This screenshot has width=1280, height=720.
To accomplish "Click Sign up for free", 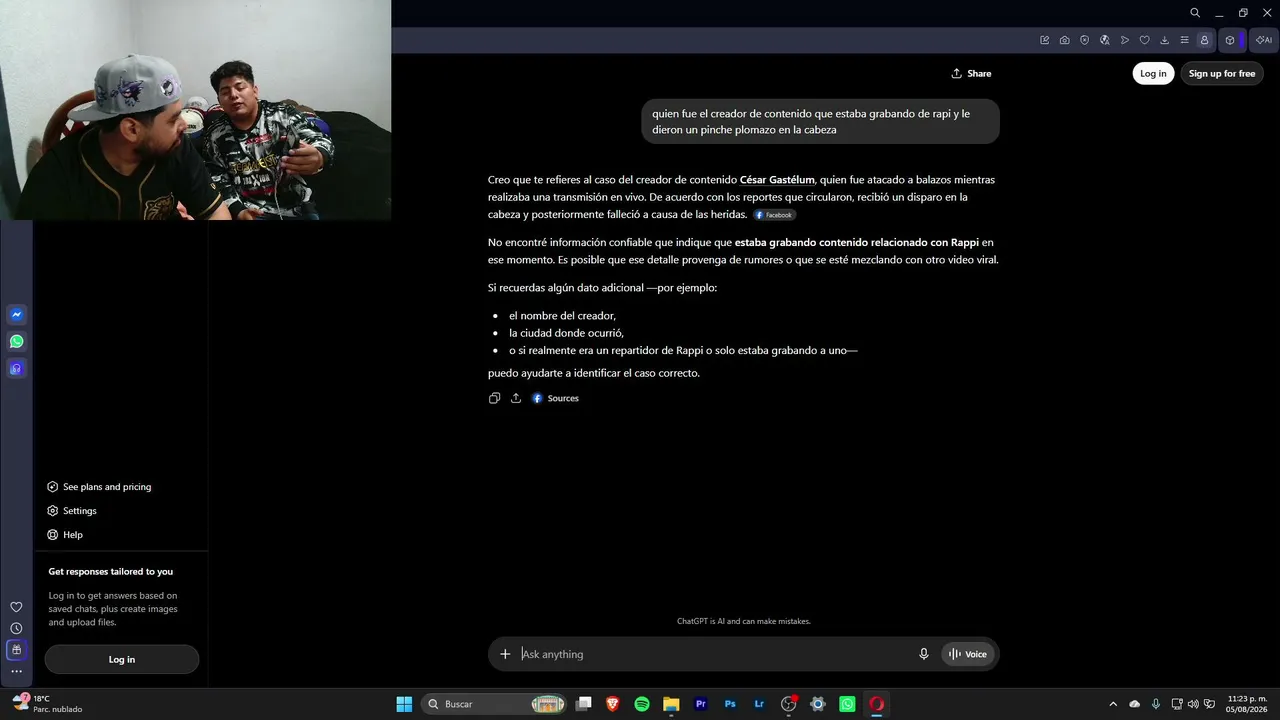I will pyautogui.click(x=1222, y=73).
